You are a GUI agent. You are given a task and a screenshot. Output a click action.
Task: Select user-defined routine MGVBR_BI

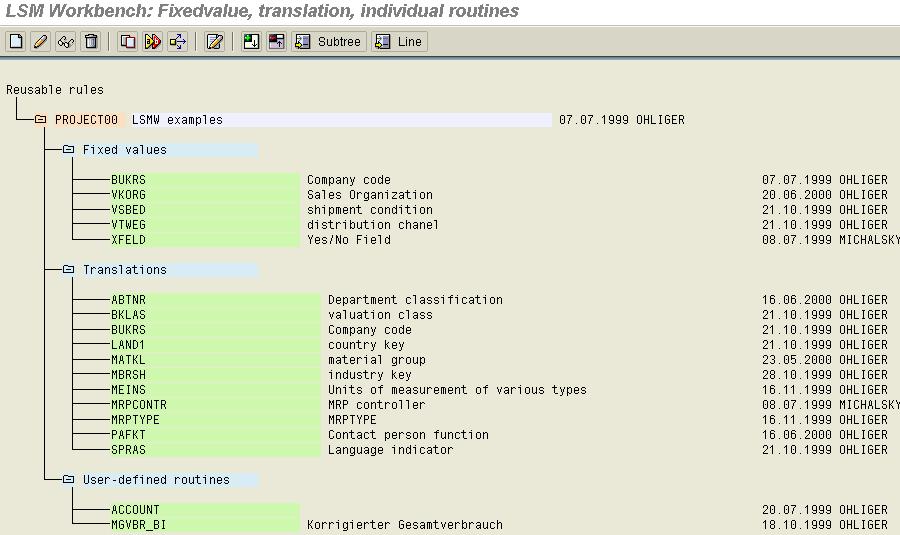205,524
